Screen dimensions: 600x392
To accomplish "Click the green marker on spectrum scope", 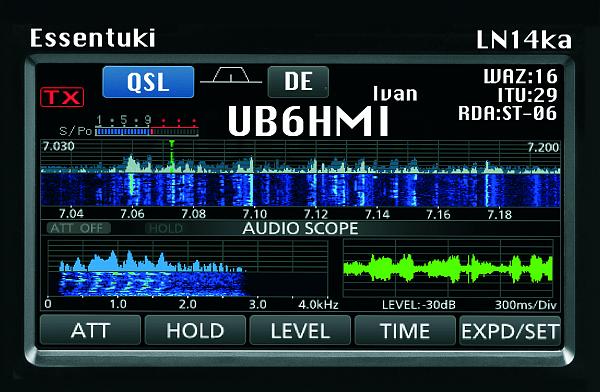I will tap(172, 155).
